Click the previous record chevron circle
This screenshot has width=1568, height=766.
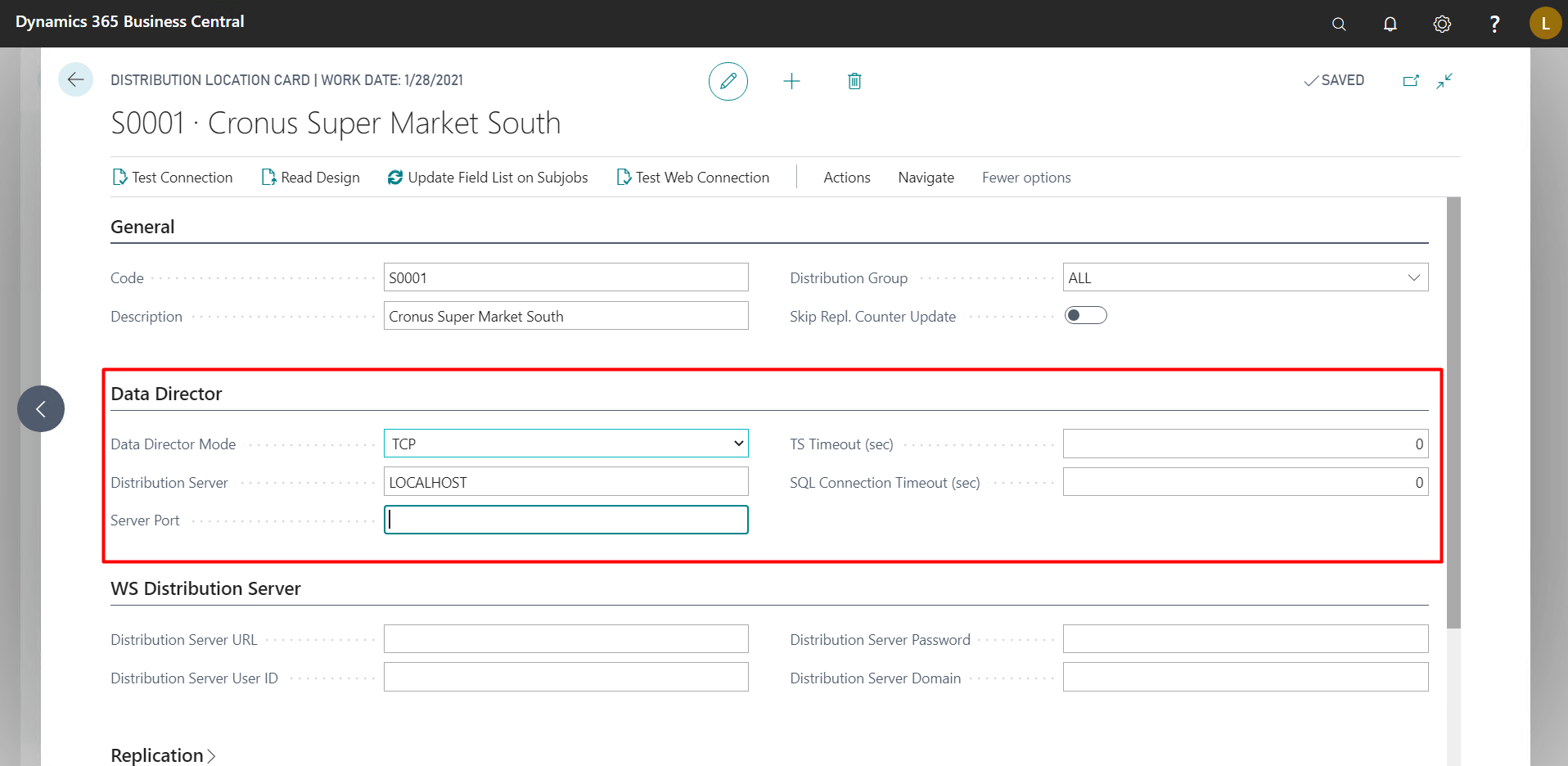(41, 408)
